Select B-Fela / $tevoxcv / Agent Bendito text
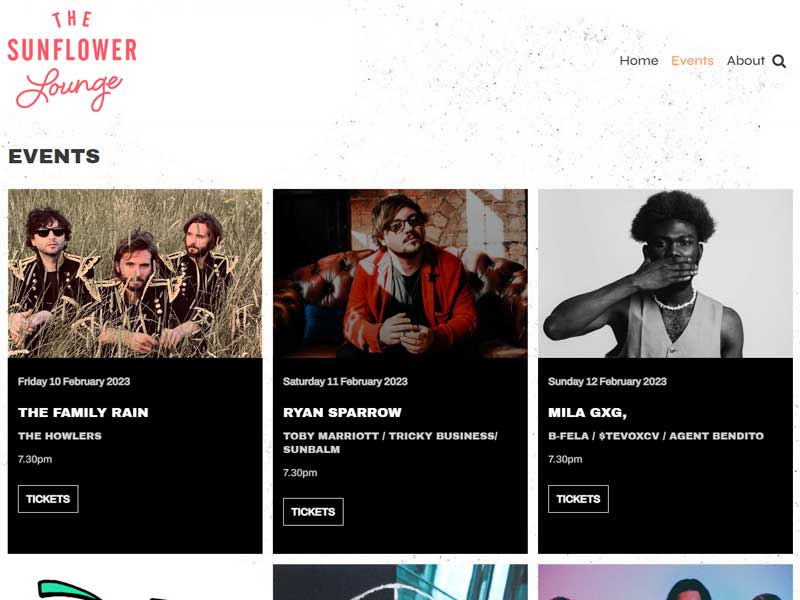The width and height of the screenshot is (800, 600). pyautogui.click(x=656, y=436)
